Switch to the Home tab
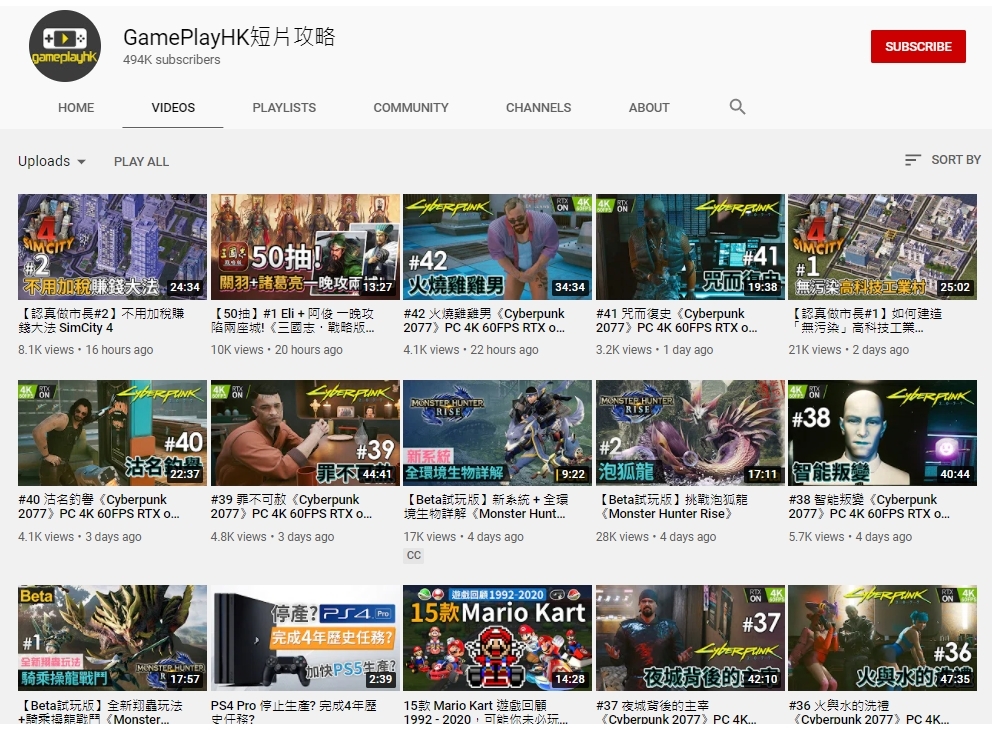The width and height of the screenshot is (992, 730). (76, 108)
